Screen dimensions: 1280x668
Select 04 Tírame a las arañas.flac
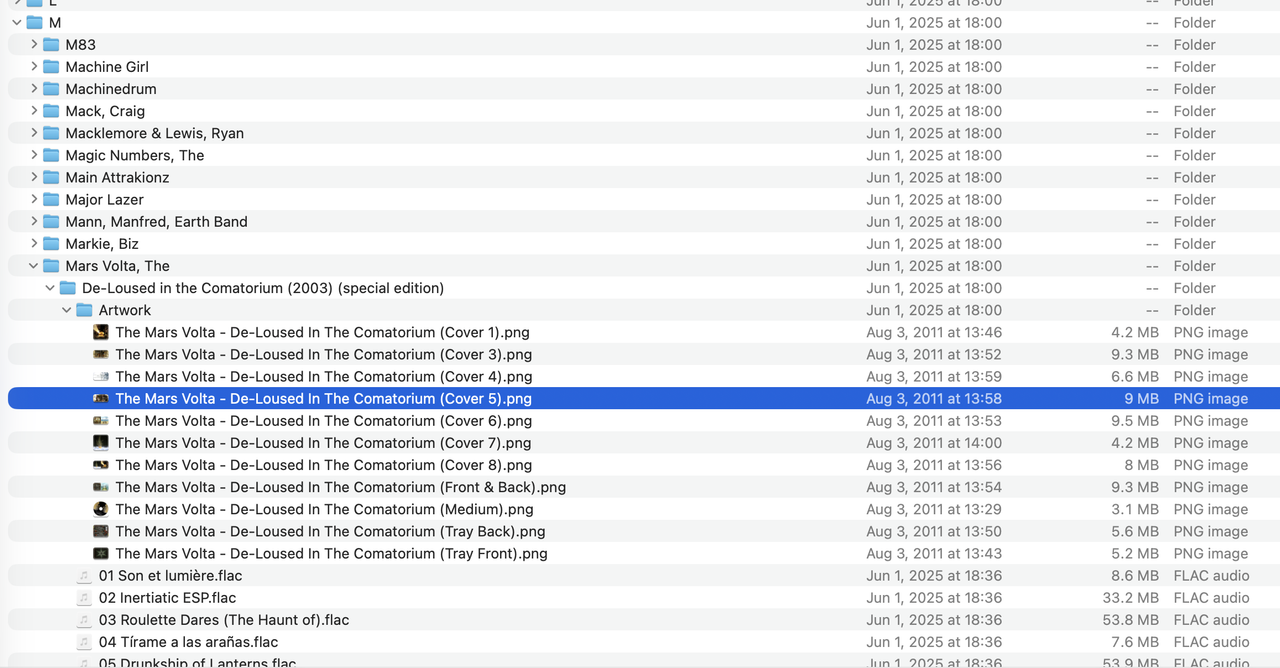coord(188,642)
